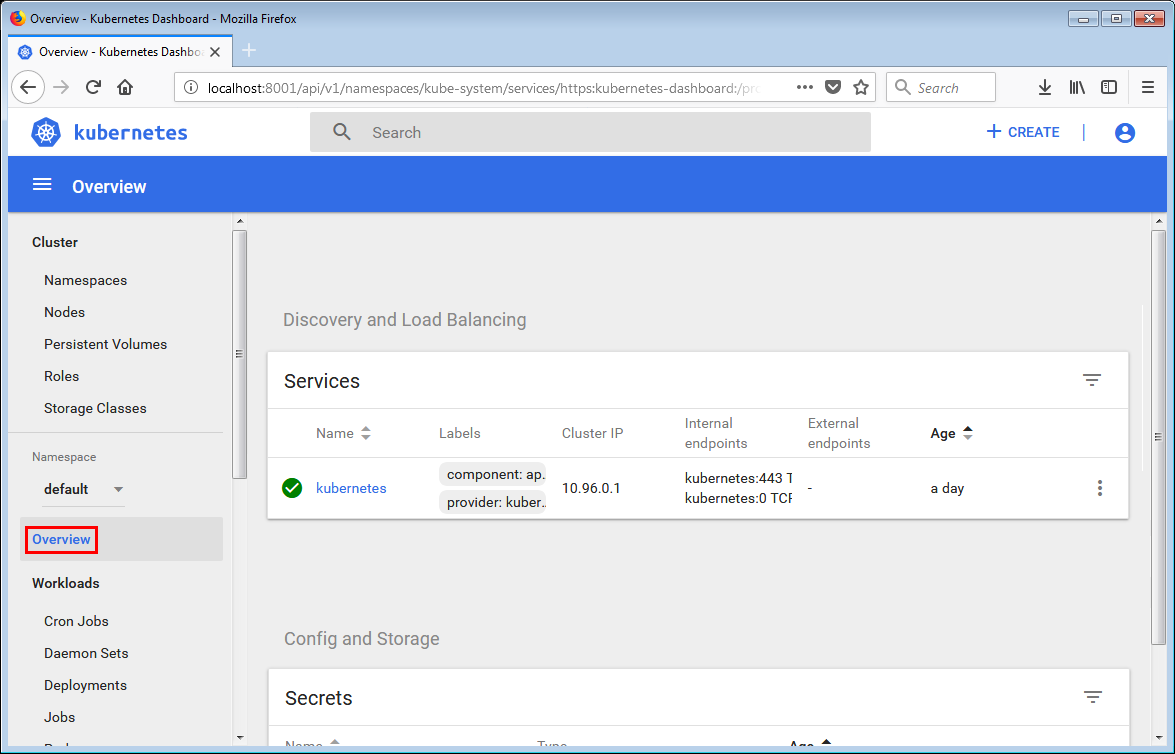Filter the Services table with filter icon

[x=1092, y=380]
